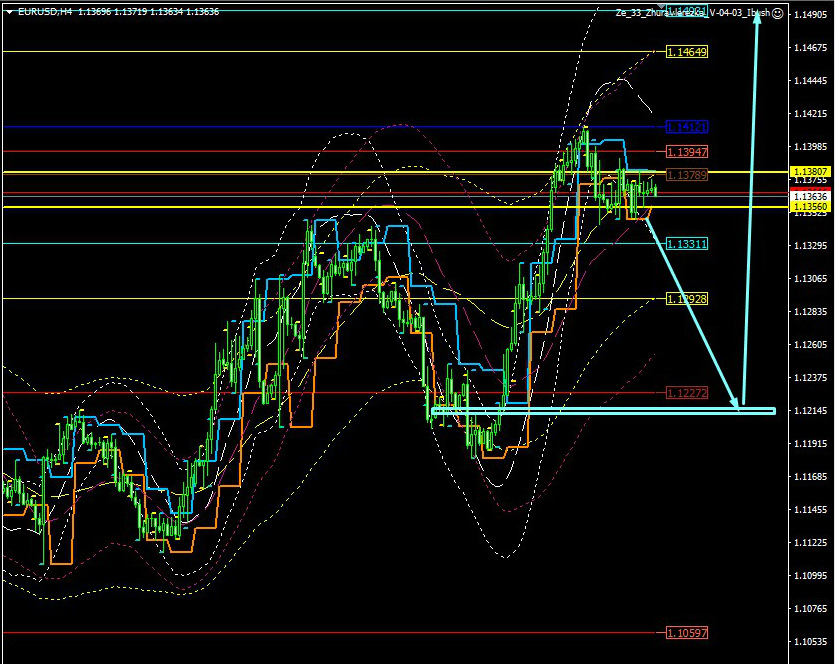Click 1.10765 on the price scale

click(811, 609)
